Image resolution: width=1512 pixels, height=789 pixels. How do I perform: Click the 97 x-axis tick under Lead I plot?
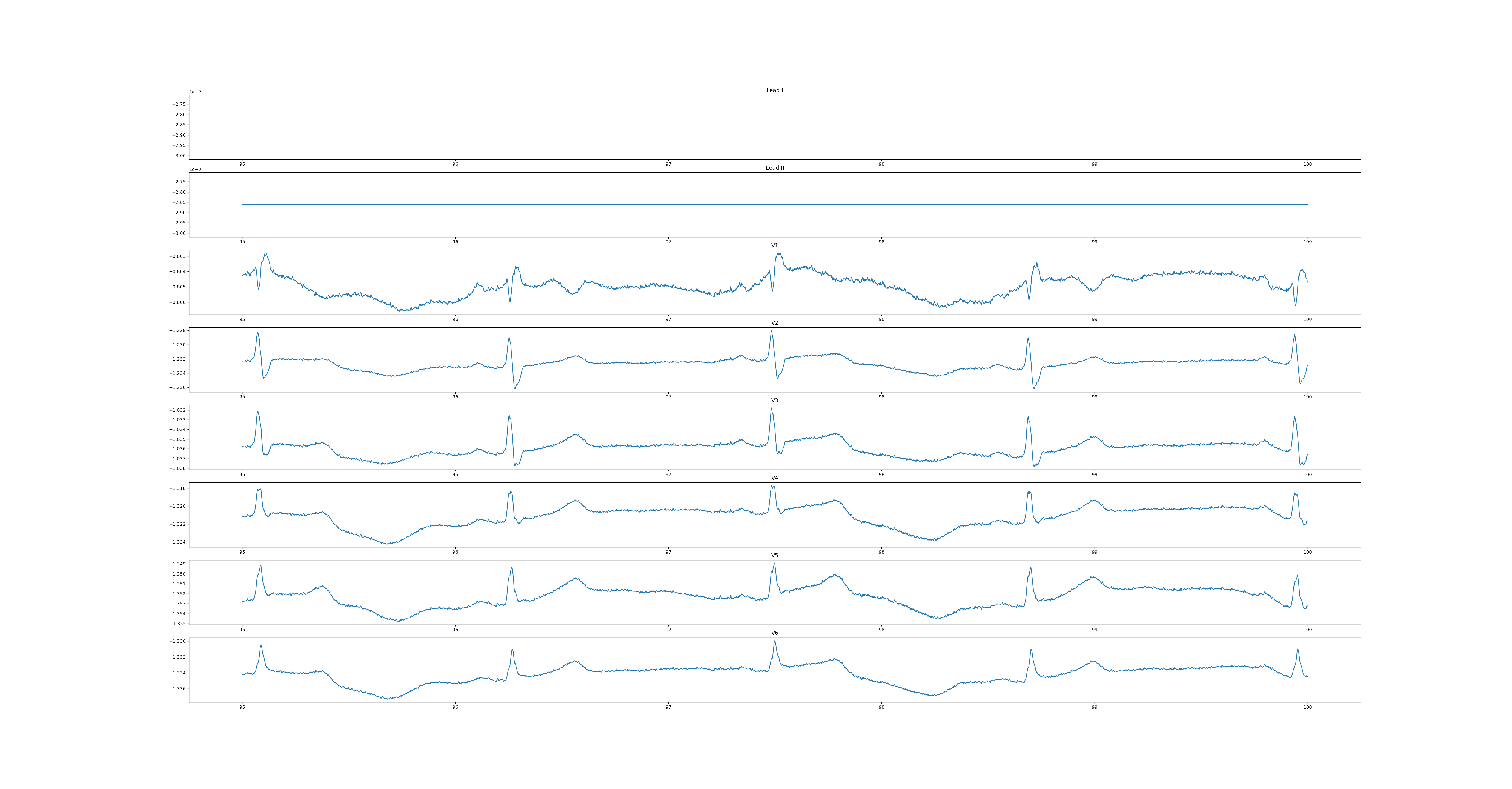click(x=668, y=164)
